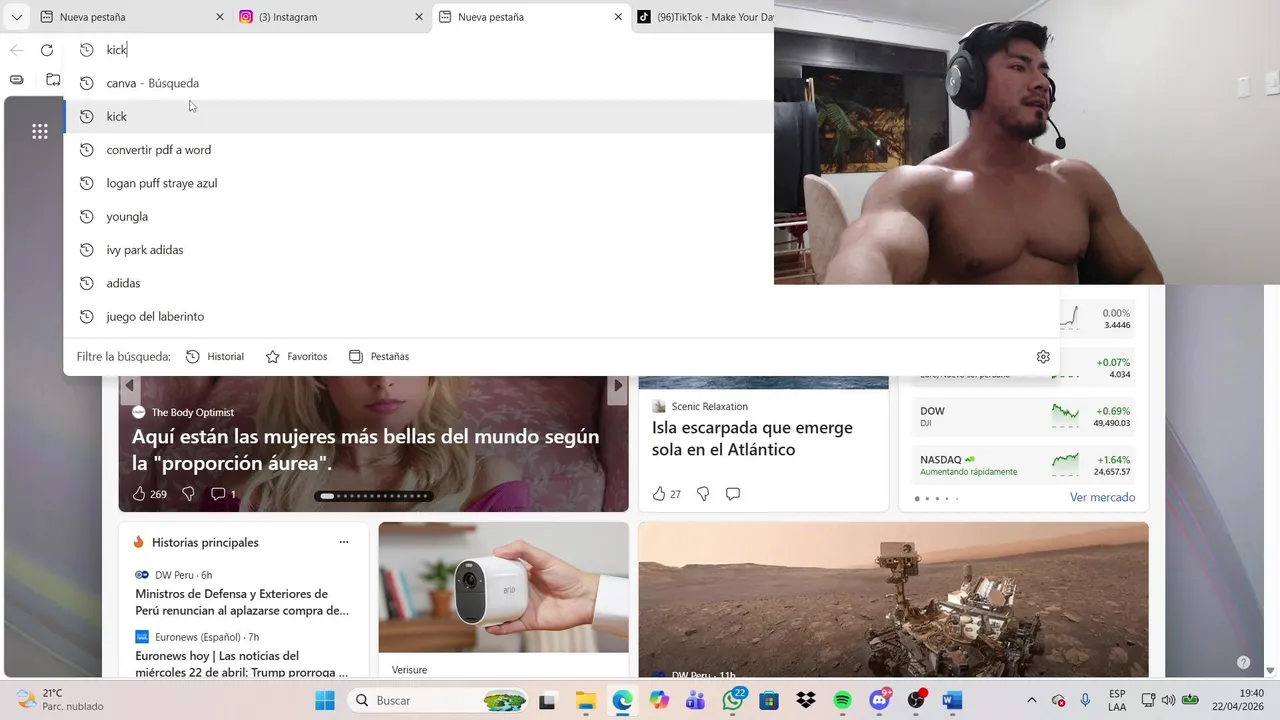This screenshot has height=720, width=1280.
Task: Select the 'canva - Búsqueda' suggestion
Action: [x=420, y=83]
